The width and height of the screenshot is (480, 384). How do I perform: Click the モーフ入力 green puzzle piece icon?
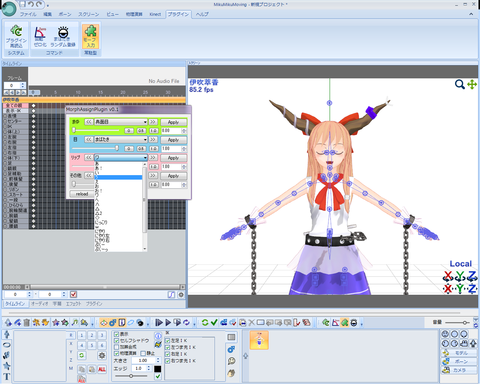tap(90, 36)
